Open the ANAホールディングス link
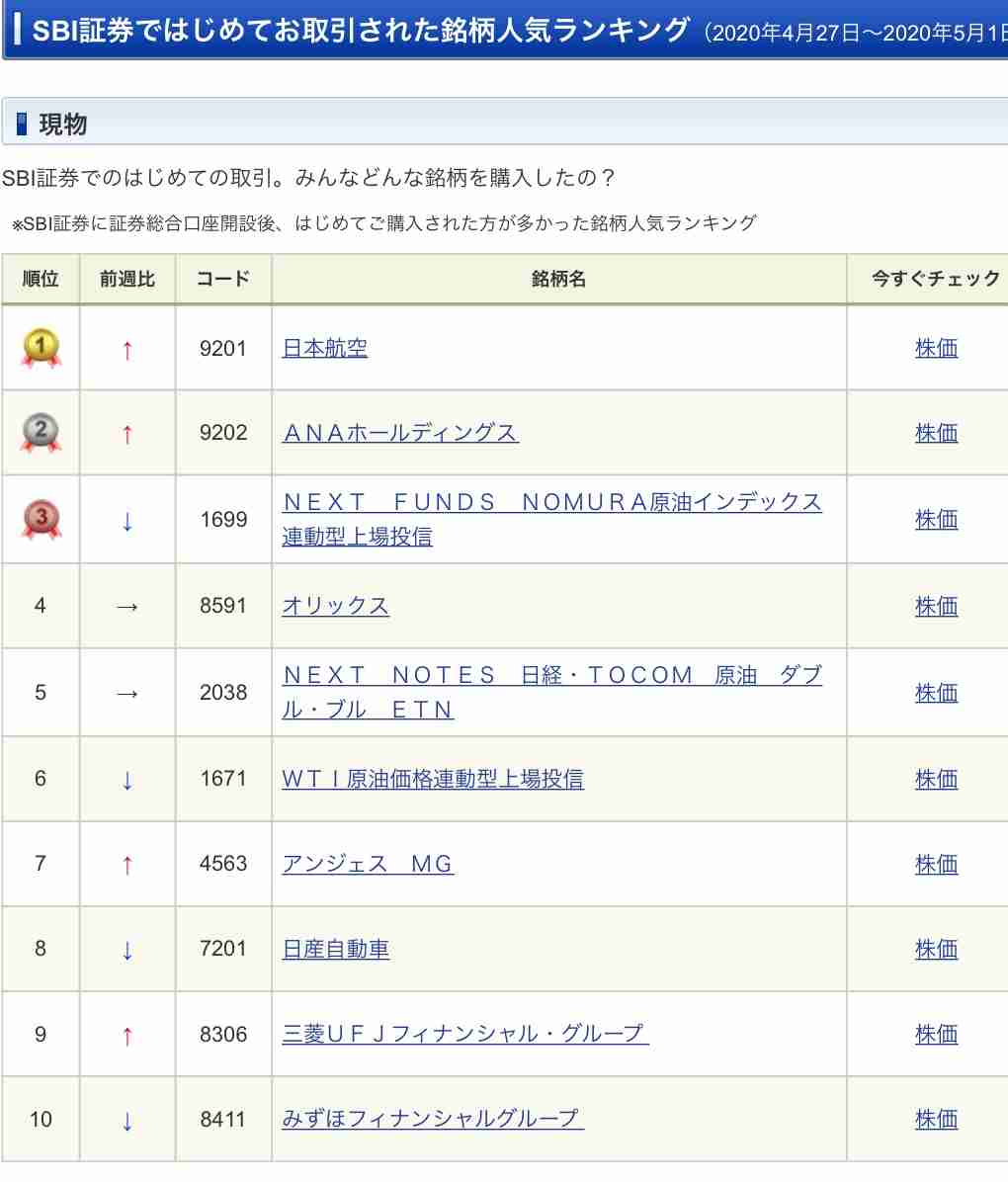 pos(400,433)
